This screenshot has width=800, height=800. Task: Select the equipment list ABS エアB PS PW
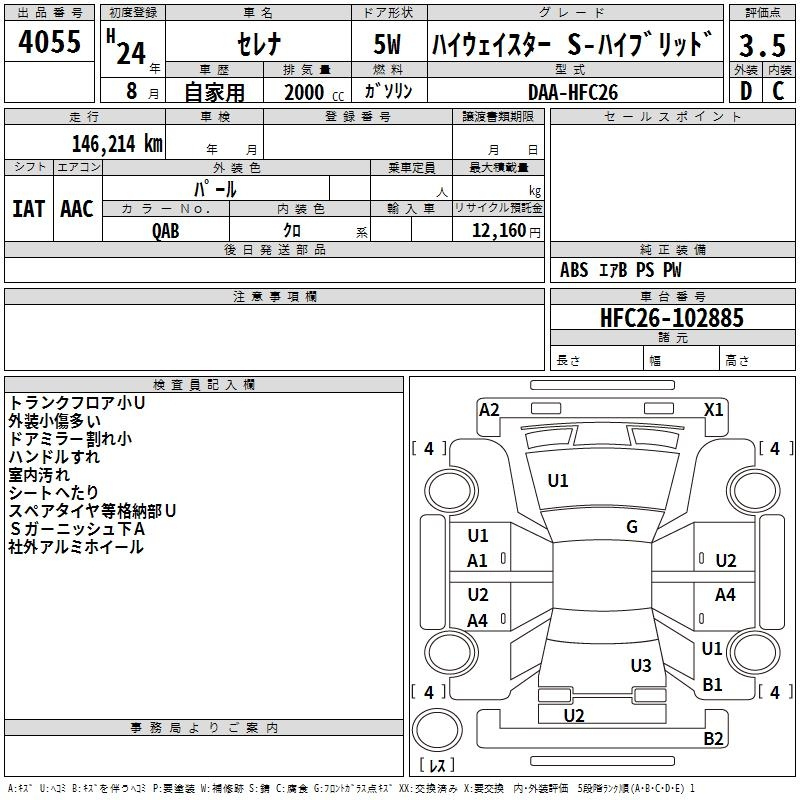620,270
